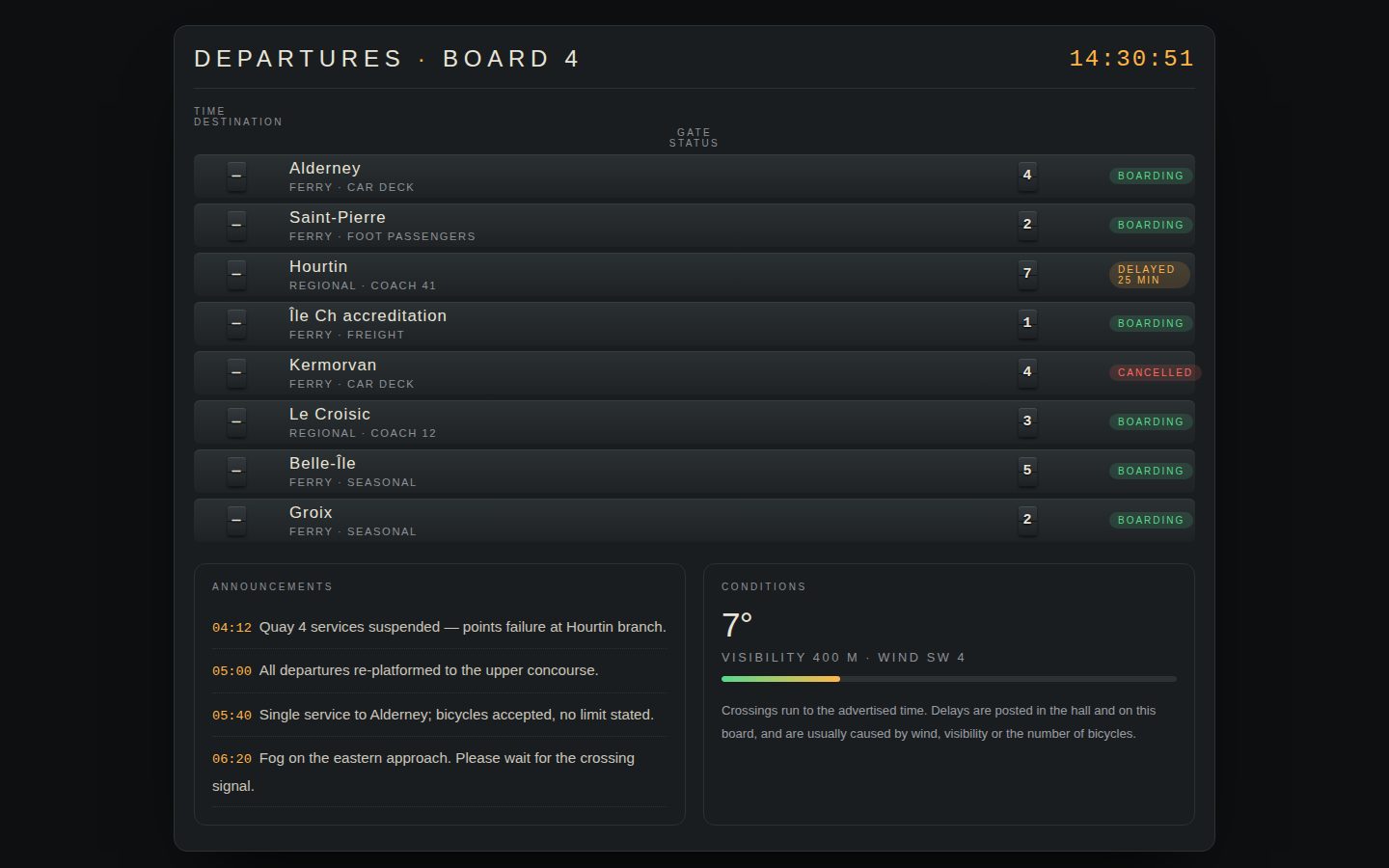Viewport: 1389px width, 868px height.
Task: Click gate number 1 in Île Ch row
Action: click(x=1027, y=323)
